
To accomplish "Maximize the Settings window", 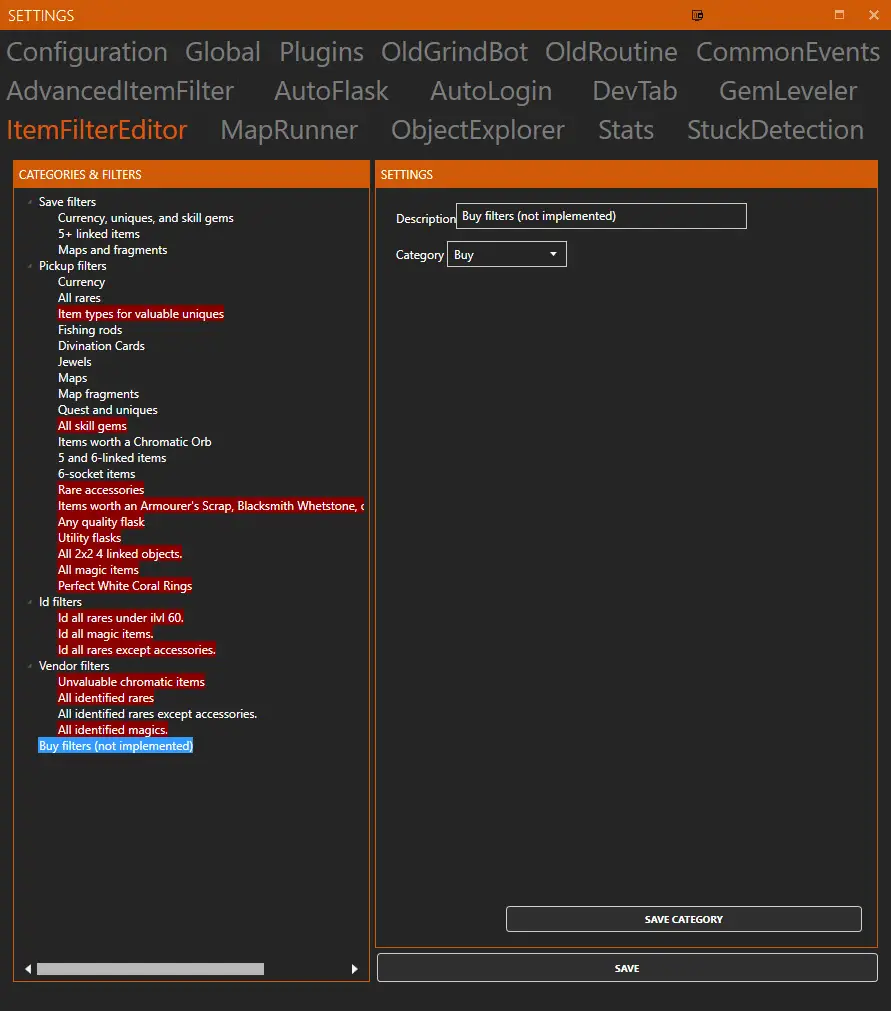I will [x=839, y=15].
